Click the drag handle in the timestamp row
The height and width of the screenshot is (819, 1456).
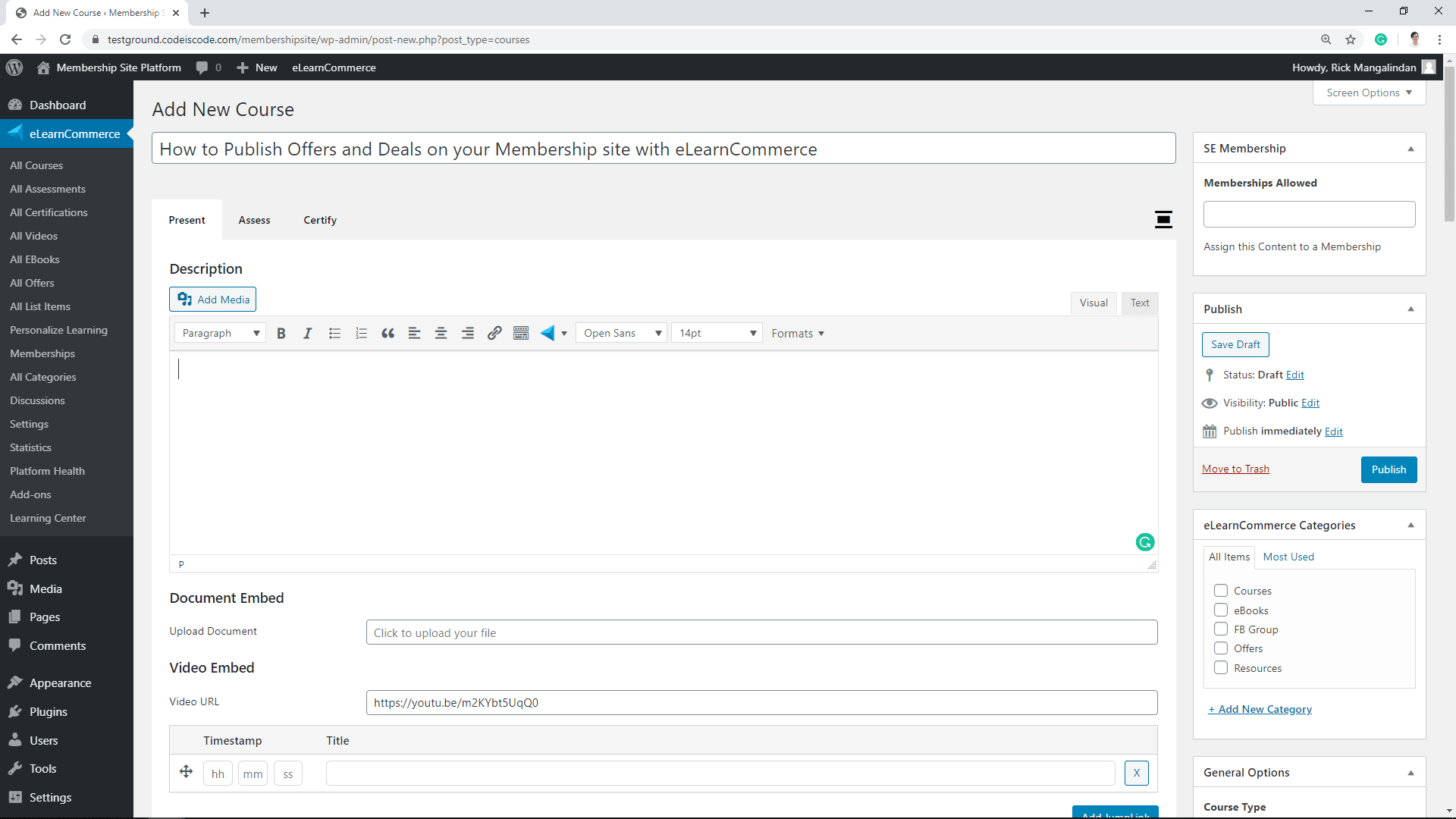186,772
